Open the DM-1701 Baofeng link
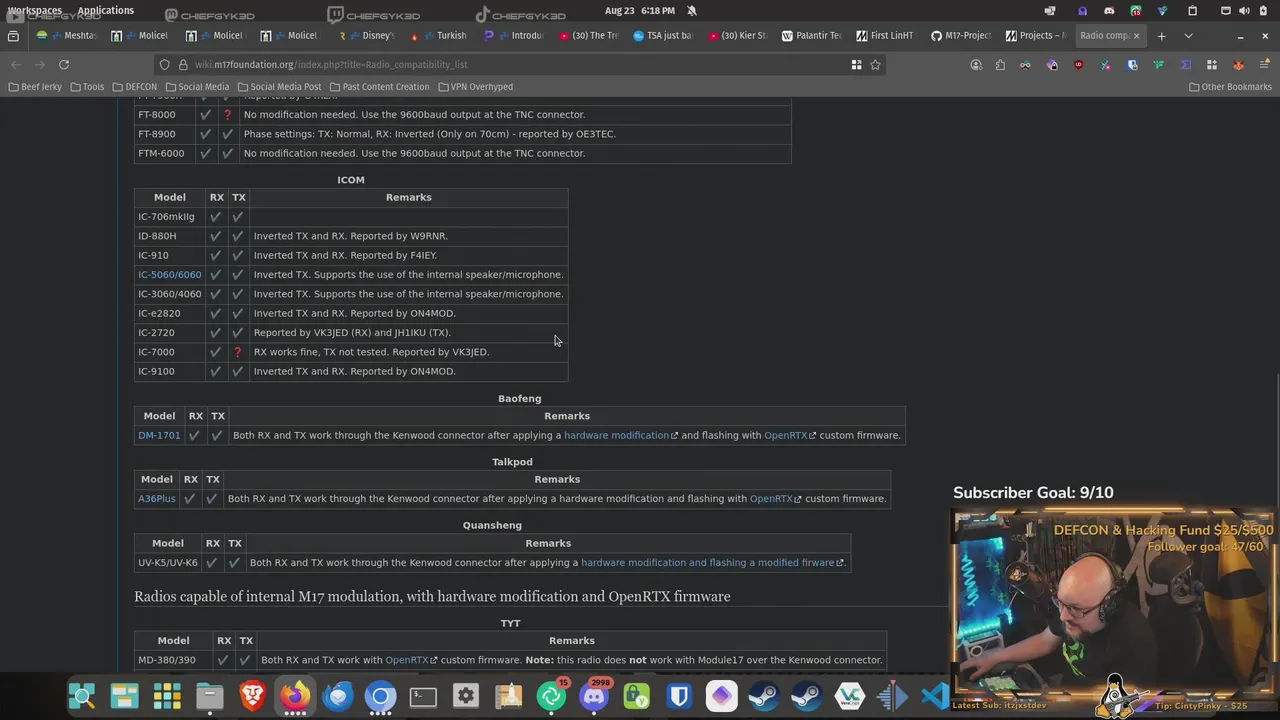The image size is (1280, 720). 159,436
